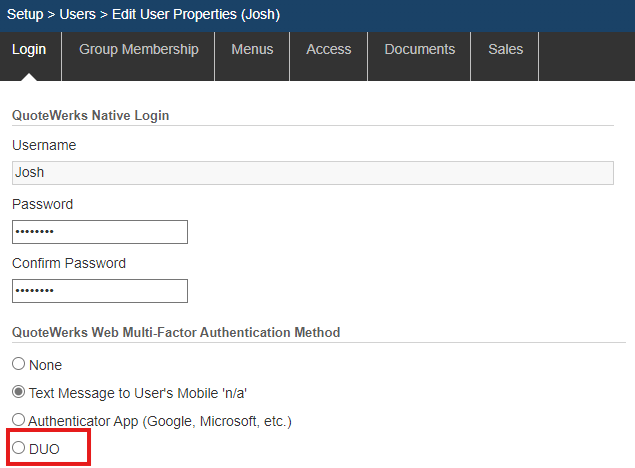635x468 pixels.
Task: Click the Username label
Action: 44,145
